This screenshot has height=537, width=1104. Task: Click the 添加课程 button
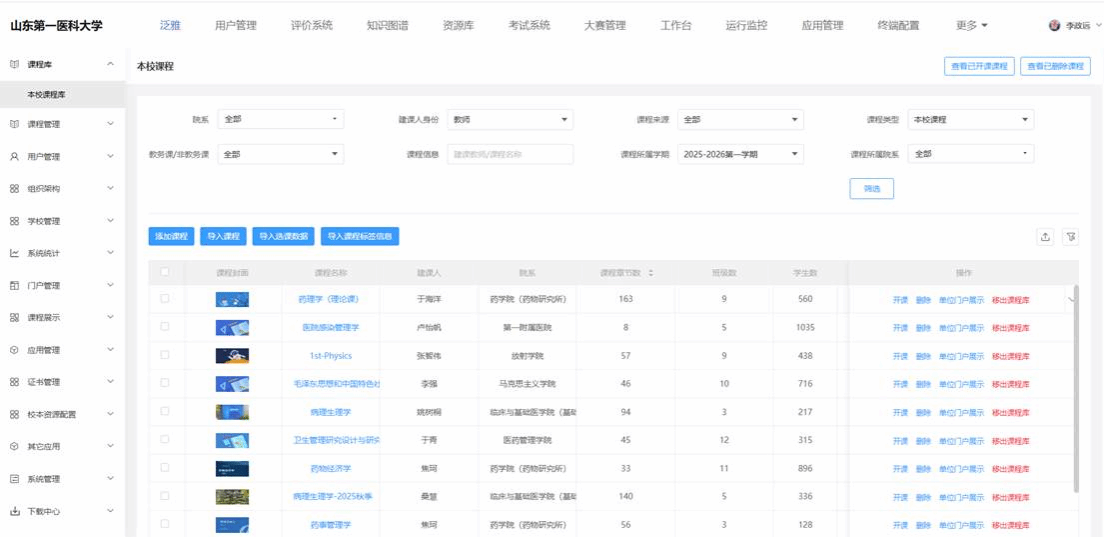[x=171, y=237]
